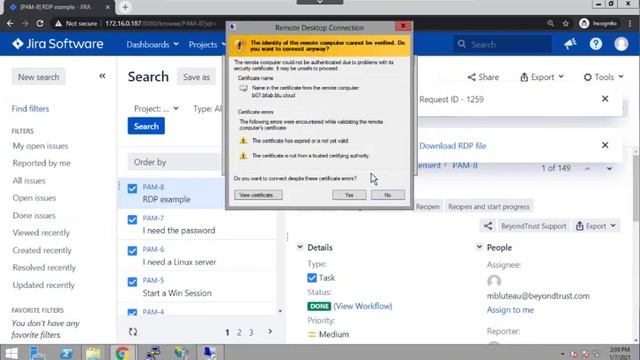Toggle the PAM-7 issue checkbox
This screenshot has height=360, width=640.
[x=132, y=220]
